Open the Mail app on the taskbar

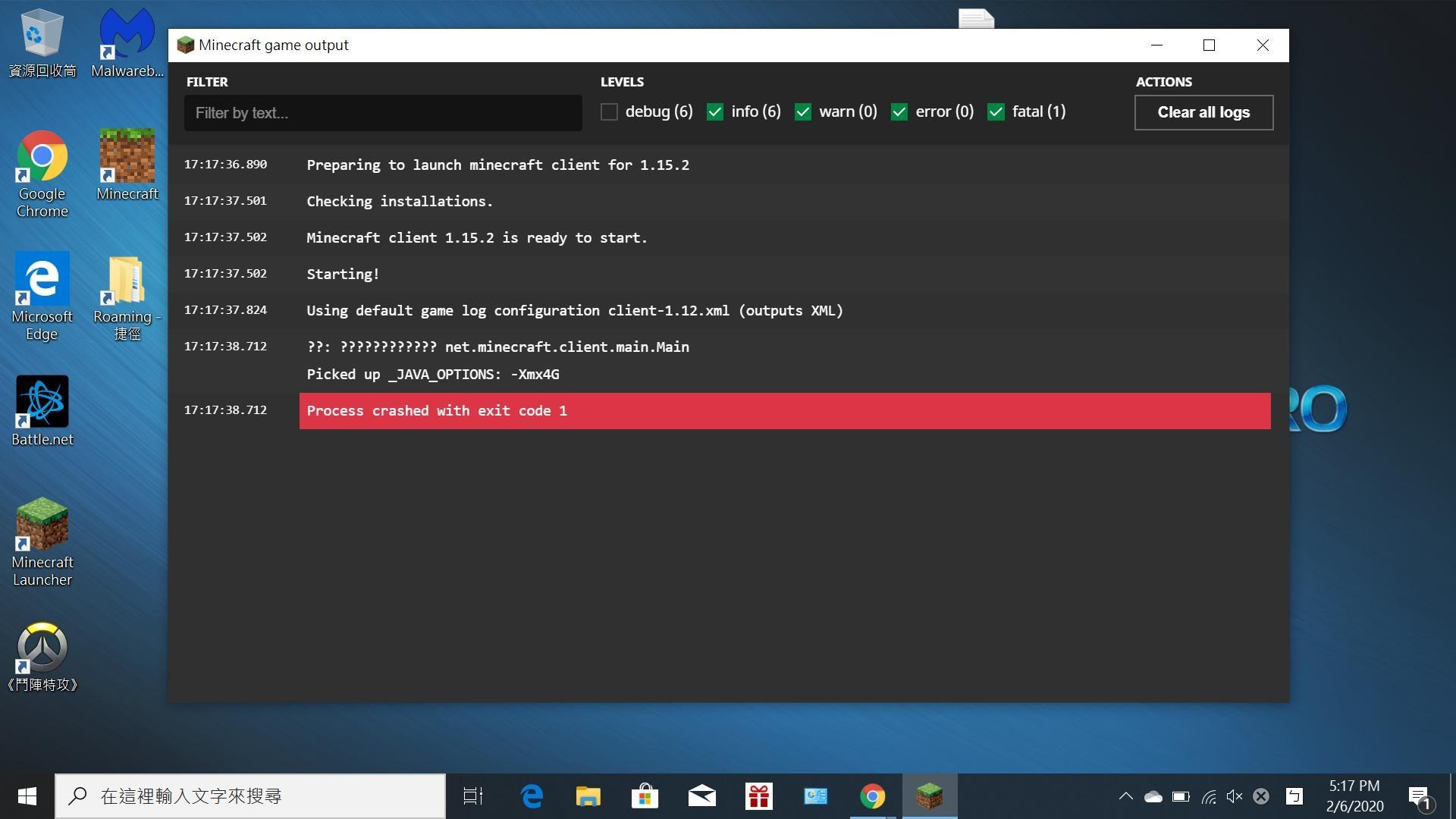702,796
